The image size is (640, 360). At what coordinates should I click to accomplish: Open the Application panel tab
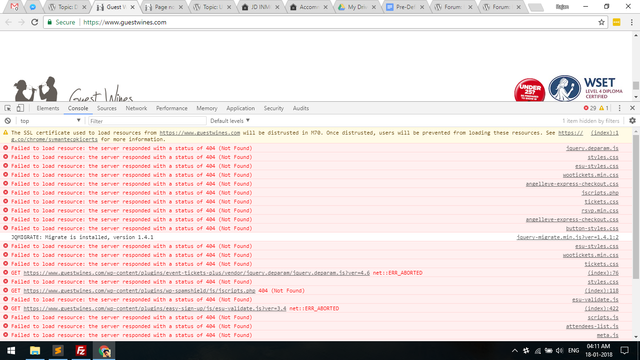(x=240, y=108)
